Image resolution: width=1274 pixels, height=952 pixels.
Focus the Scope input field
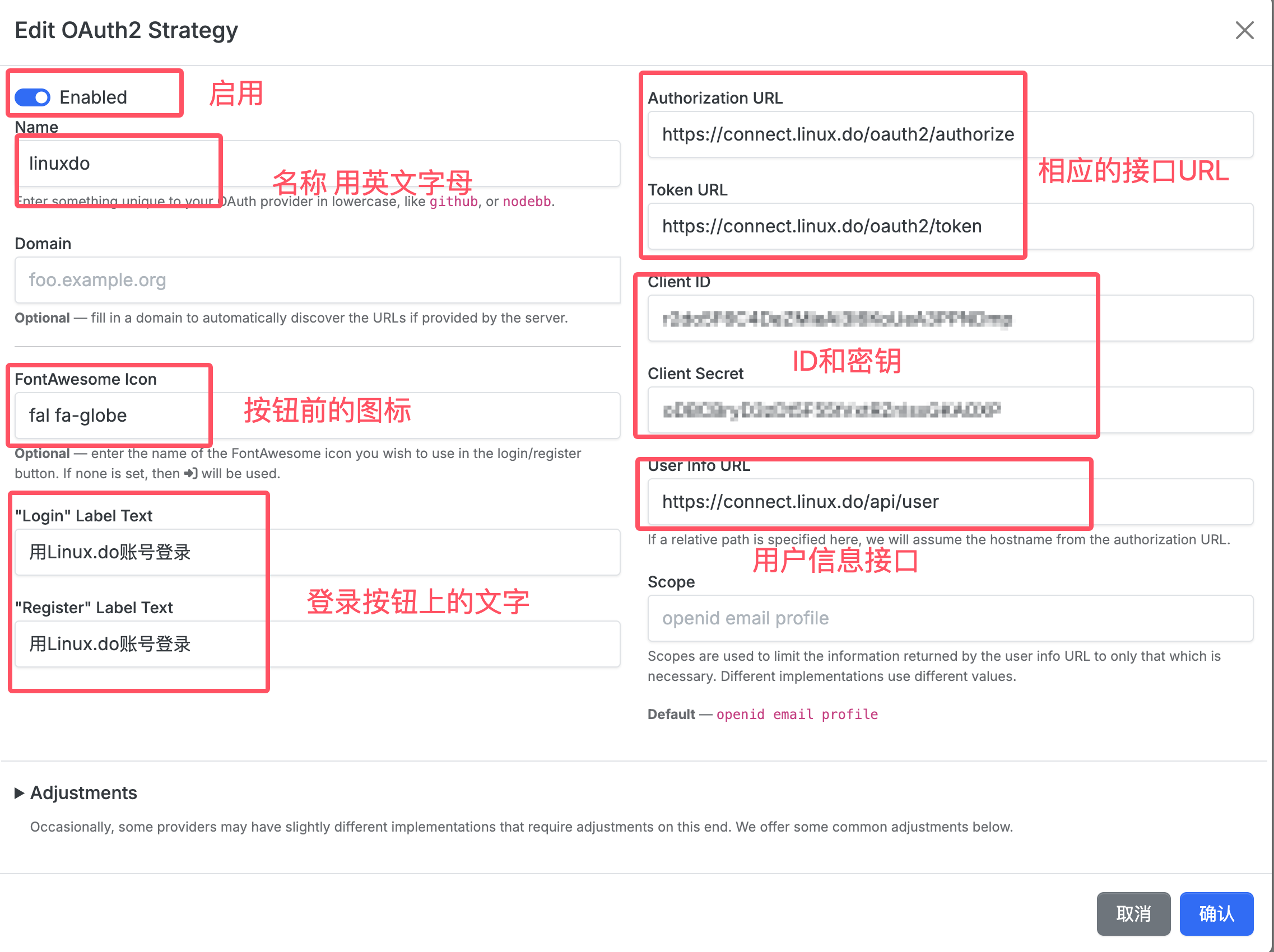tap(950, 618)
